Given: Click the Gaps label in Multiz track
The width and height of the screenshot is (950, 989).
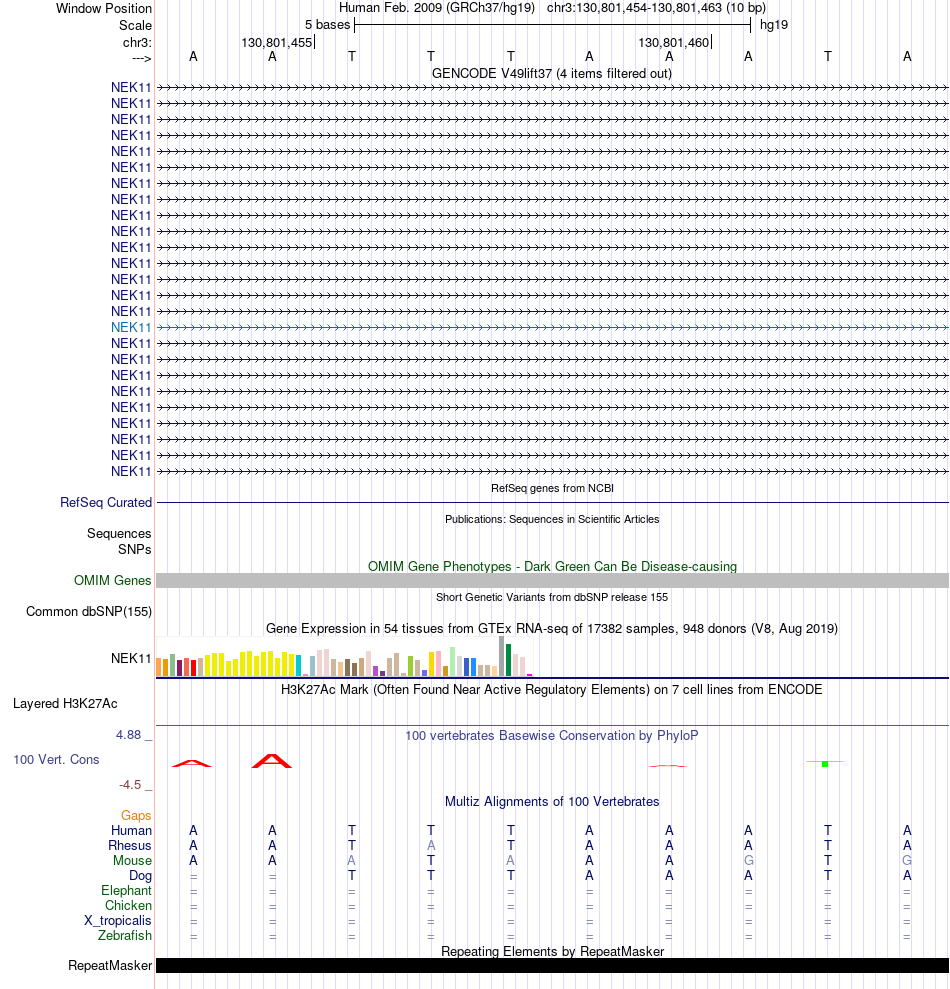Looking at the screenshot, I should (136, 816).
